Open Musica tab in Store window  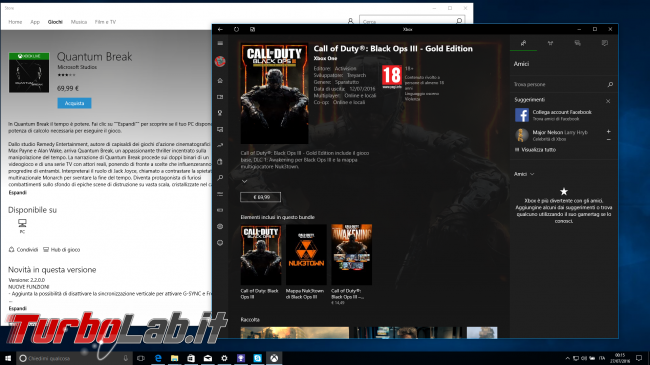point(79,22)
